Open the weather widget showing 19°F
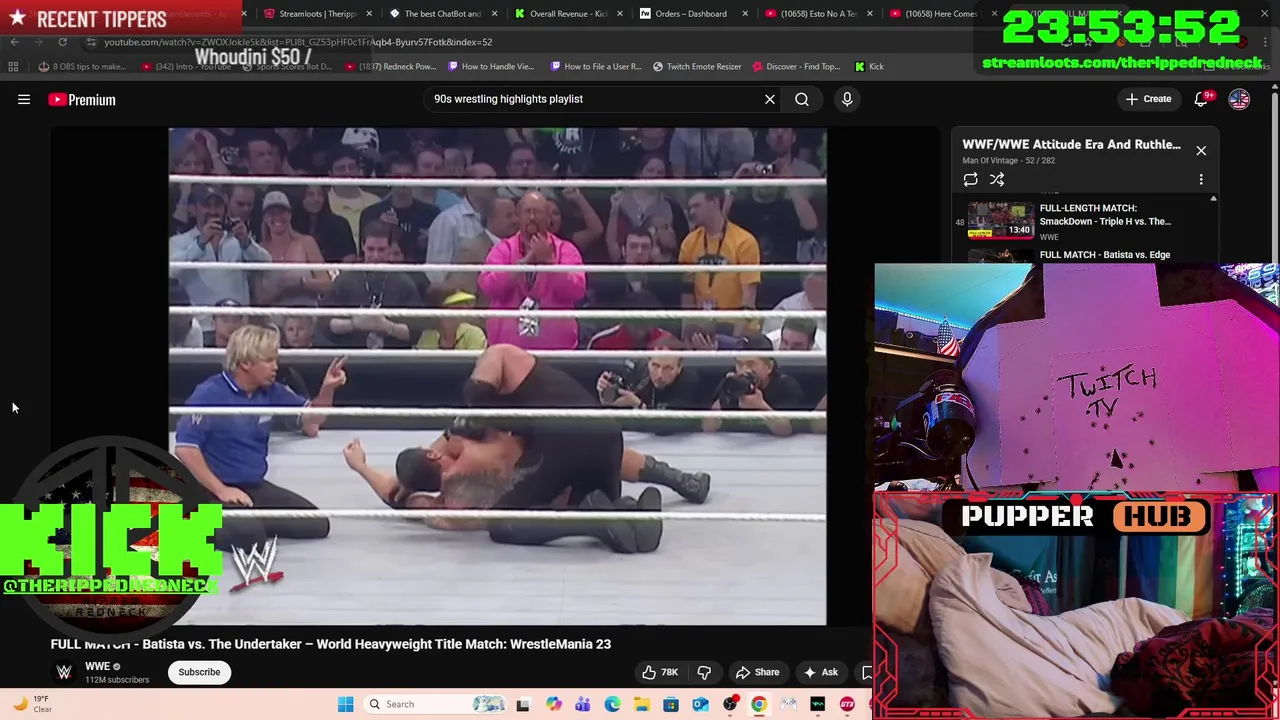 (30, 704)
